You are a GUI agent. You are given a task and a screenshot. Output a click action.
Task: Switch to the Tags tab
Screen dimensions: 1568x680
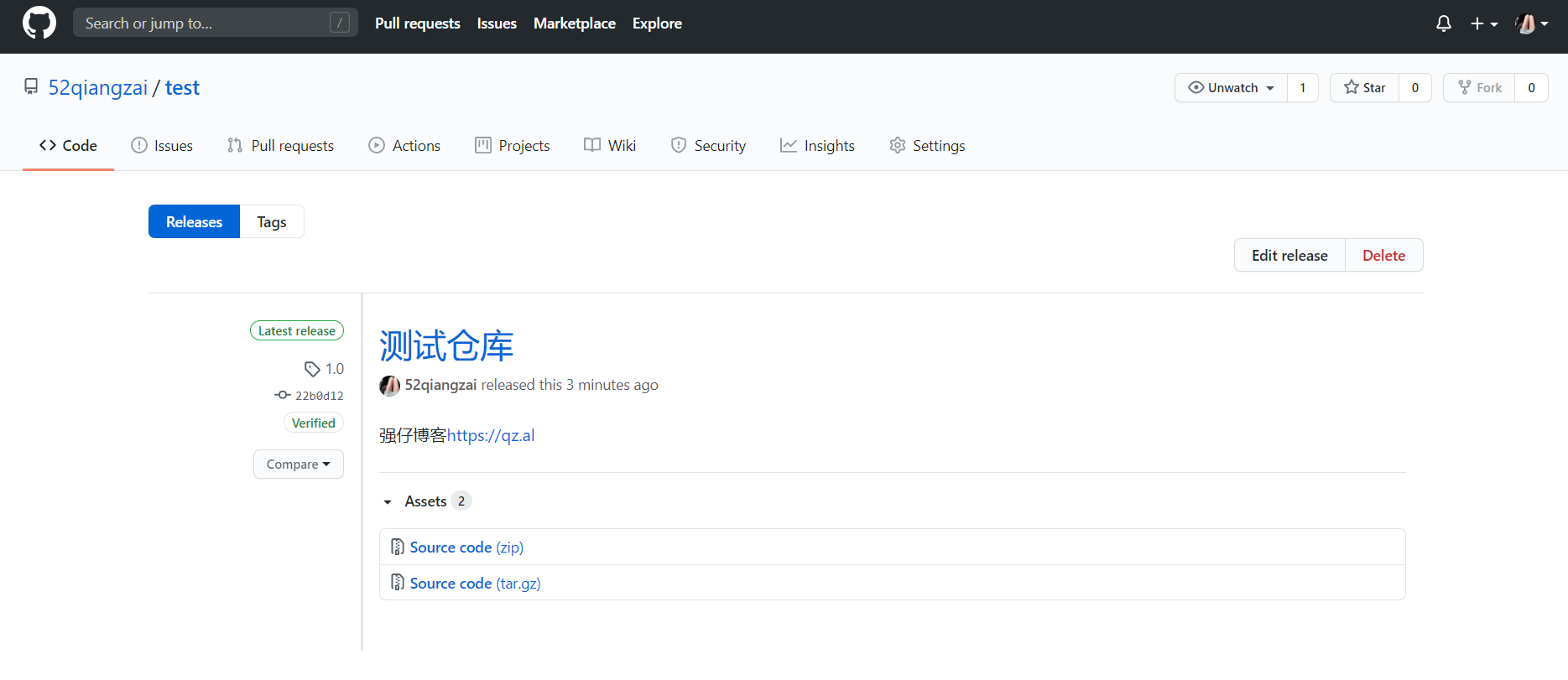point(271,222)
